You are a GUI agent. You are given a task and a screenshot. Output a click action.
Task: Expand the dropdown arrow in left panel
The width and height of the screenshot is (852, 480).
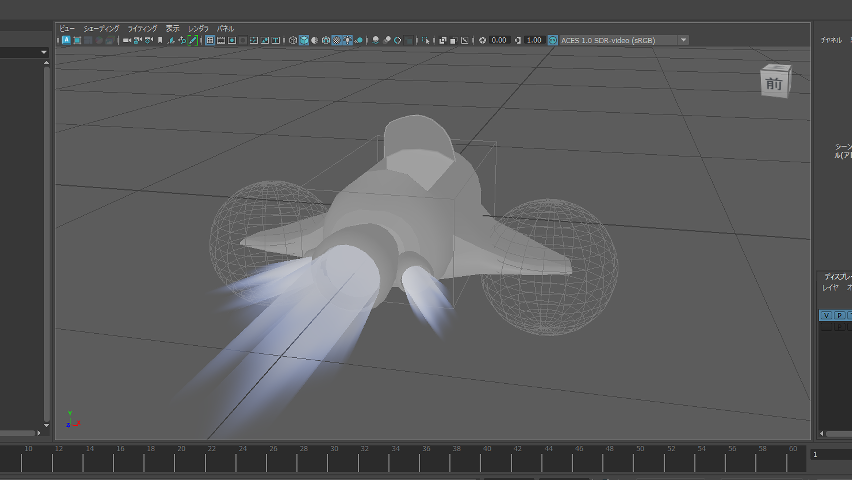coord(44,52)
